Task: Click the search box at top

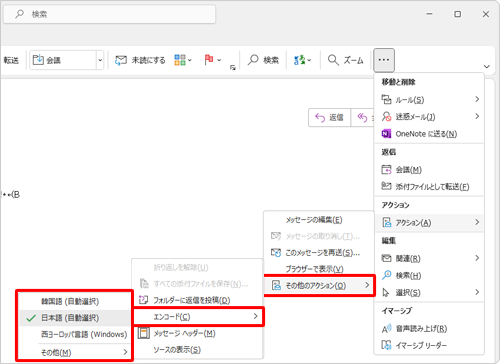Action: click(109, 14)
